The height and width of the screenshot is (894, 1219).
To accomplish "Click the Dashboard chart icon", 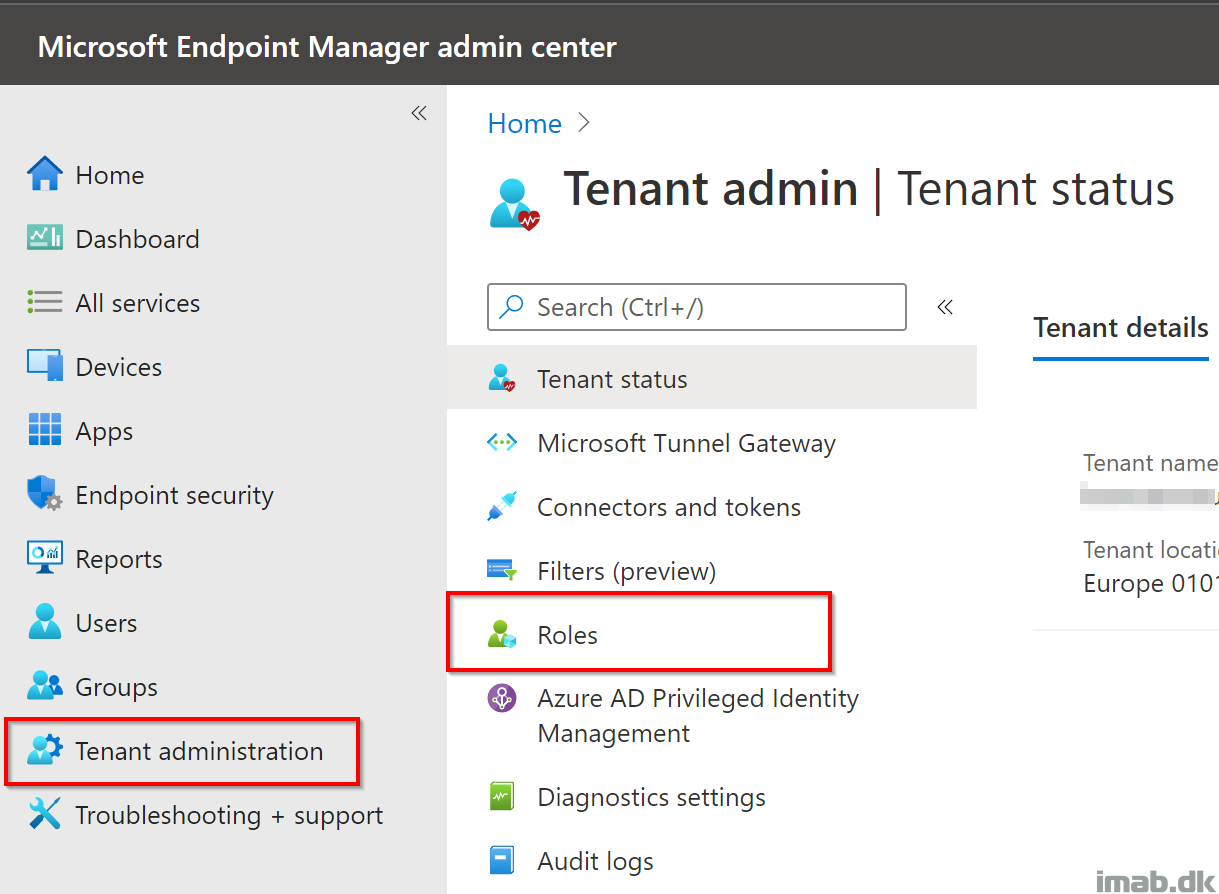I will pos(45,238).
